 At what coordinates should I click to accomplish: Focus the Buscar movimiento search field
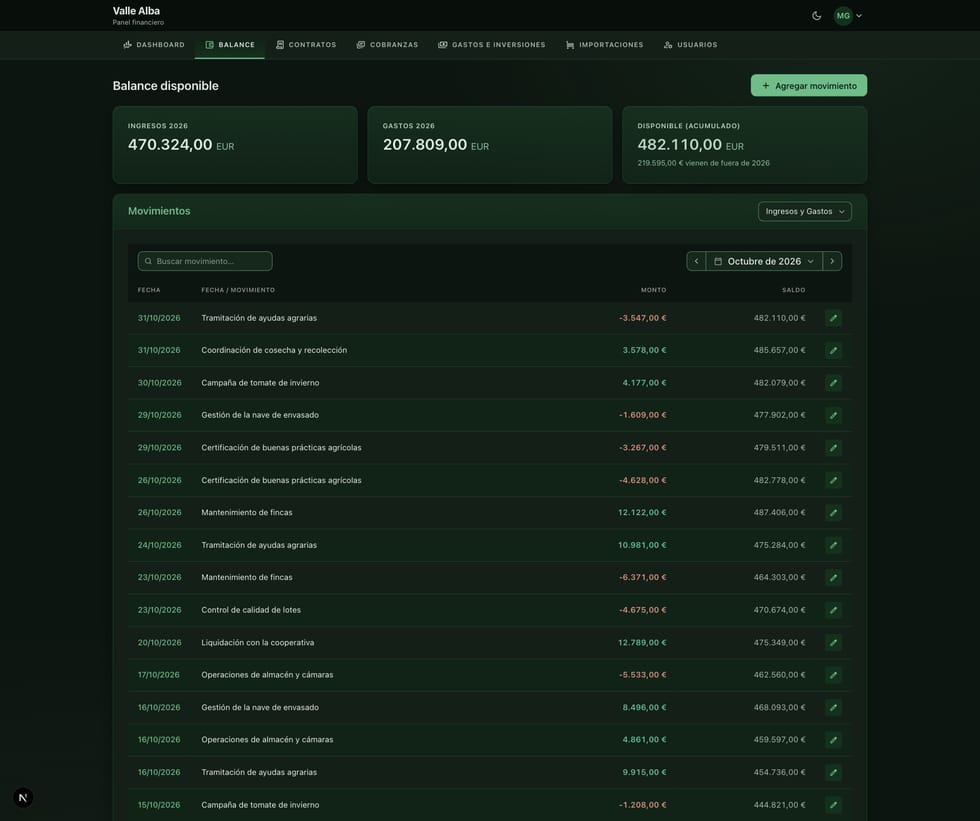[205, 261]
